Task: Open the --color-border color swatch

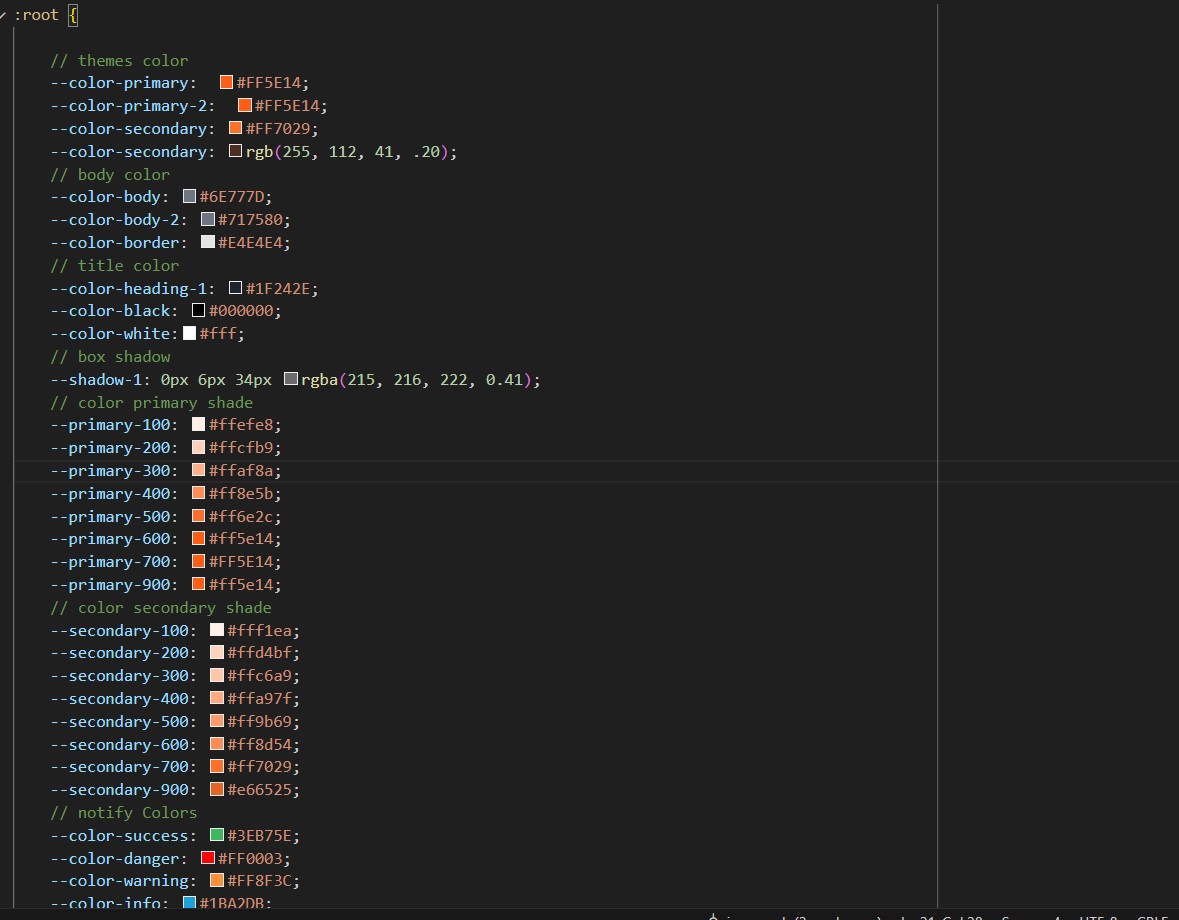Action: 207,241
